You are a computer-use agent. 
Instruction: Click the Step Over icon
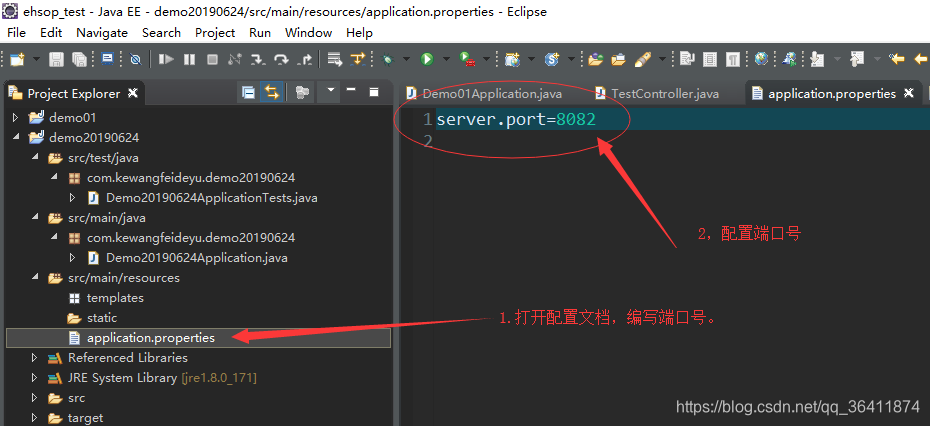point(281,59)
